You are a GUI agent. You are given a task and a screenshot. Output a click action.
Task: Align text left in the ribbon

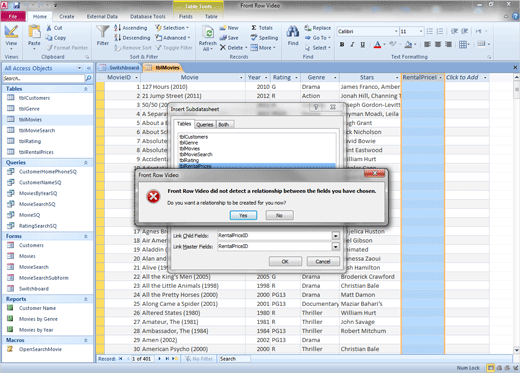(428, 44)
